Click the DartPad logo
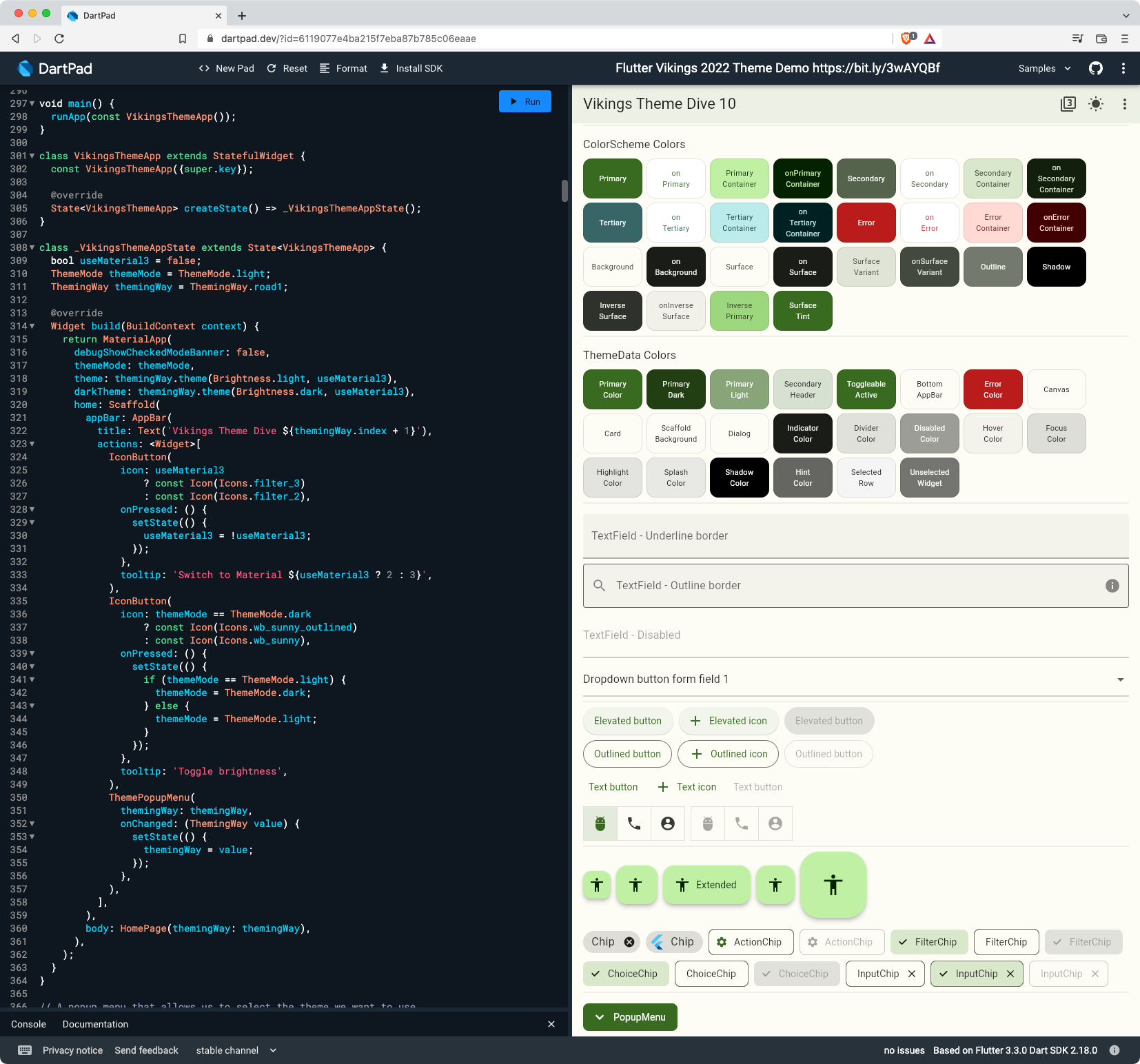The width and height of the screenshot is (1140, 1064). click(x=54, y=68)
